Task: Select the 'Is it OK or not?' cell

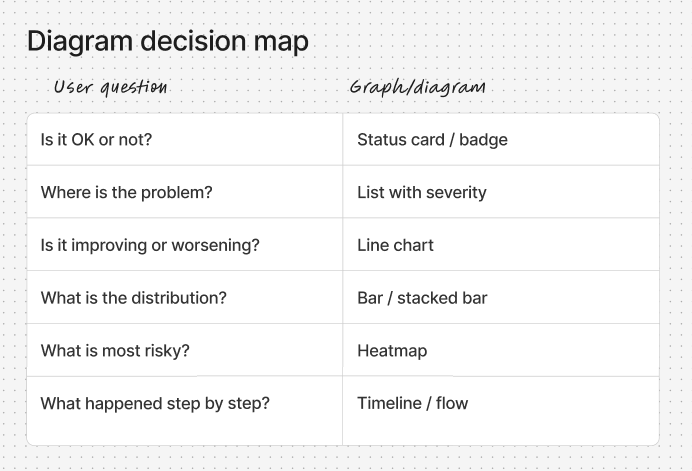Action: click(x=96, y=139)
